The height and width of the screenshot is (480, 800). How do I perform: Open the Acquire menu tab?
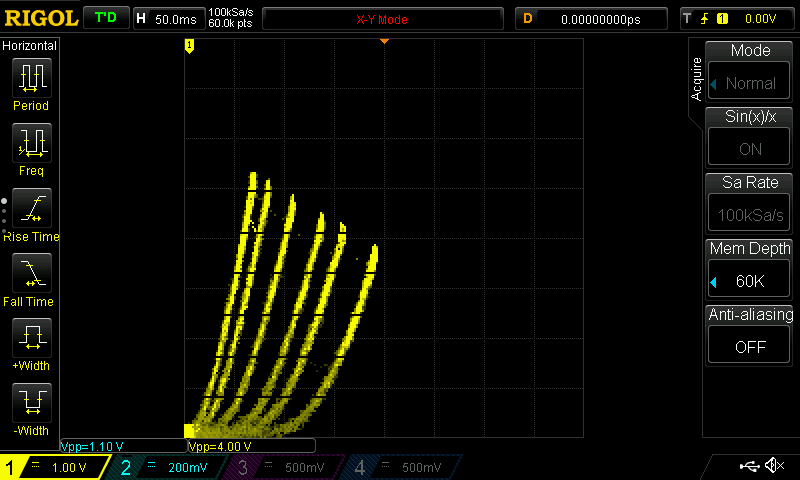click(x=696, y=79)
